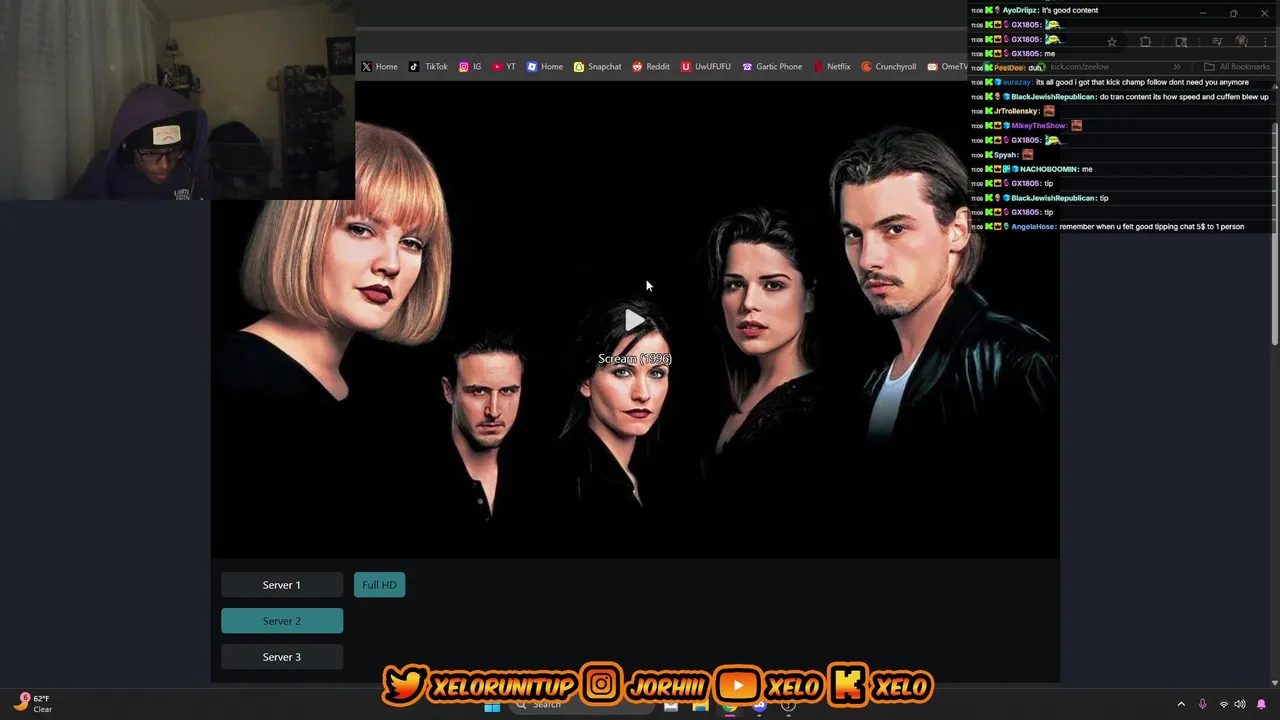1280x720 pixels.
Task: Choose Server 3
Action: tap(282, 657)
